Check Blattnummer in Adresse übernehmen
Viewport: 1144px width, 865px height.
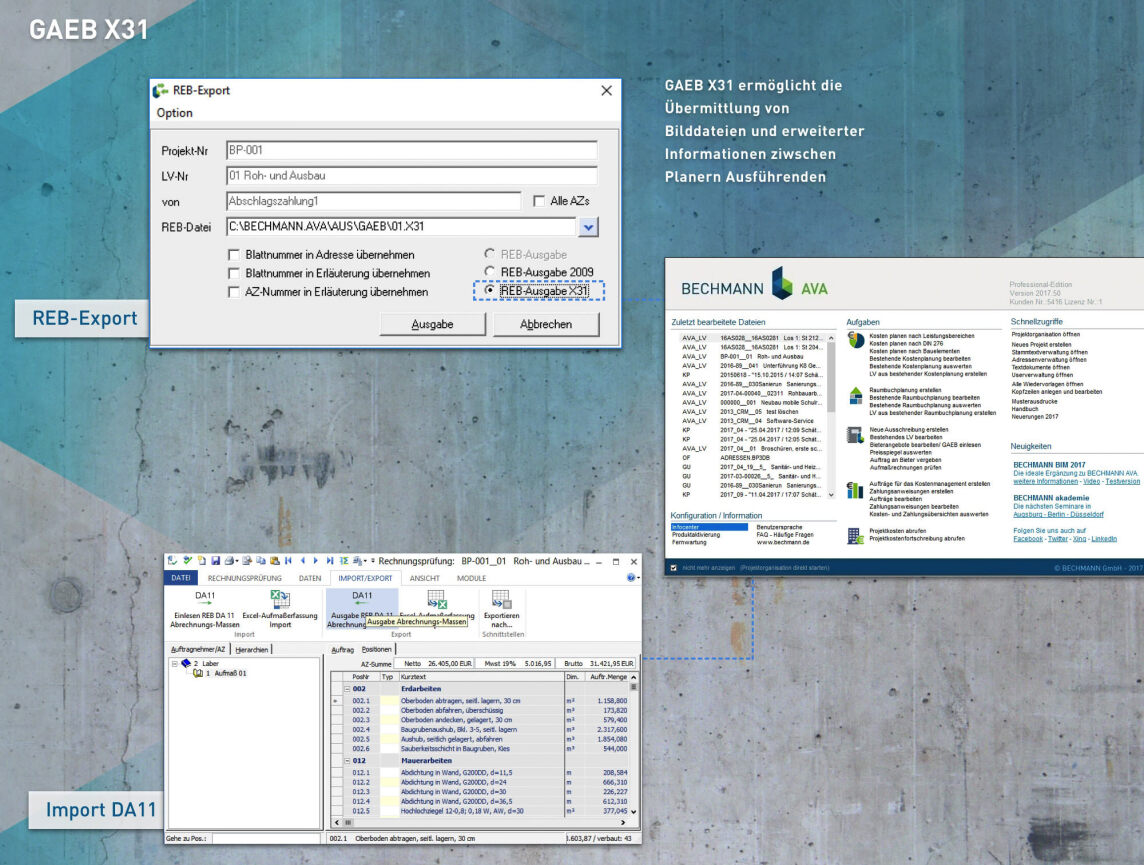pyautogui.click(x=234, y=255)
